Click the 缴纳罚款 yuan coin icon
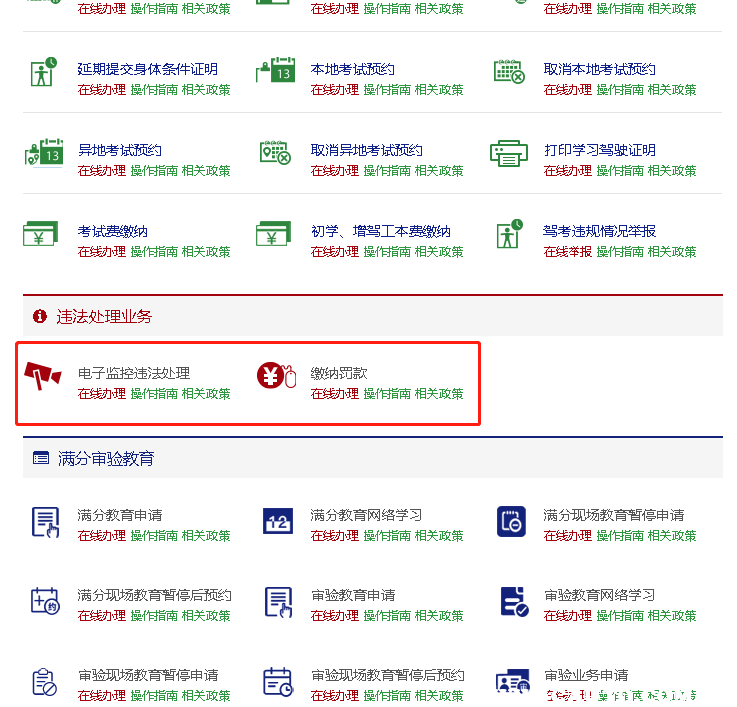 click(277, 377)
